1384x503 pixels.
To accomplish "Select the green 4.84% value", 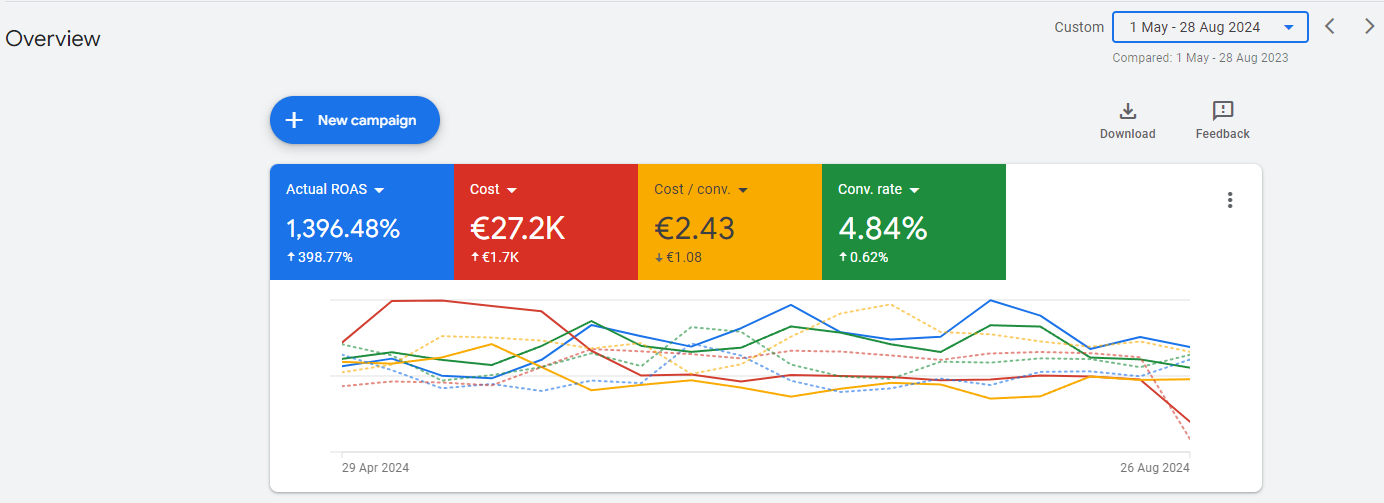I will [x=882, y=229].
